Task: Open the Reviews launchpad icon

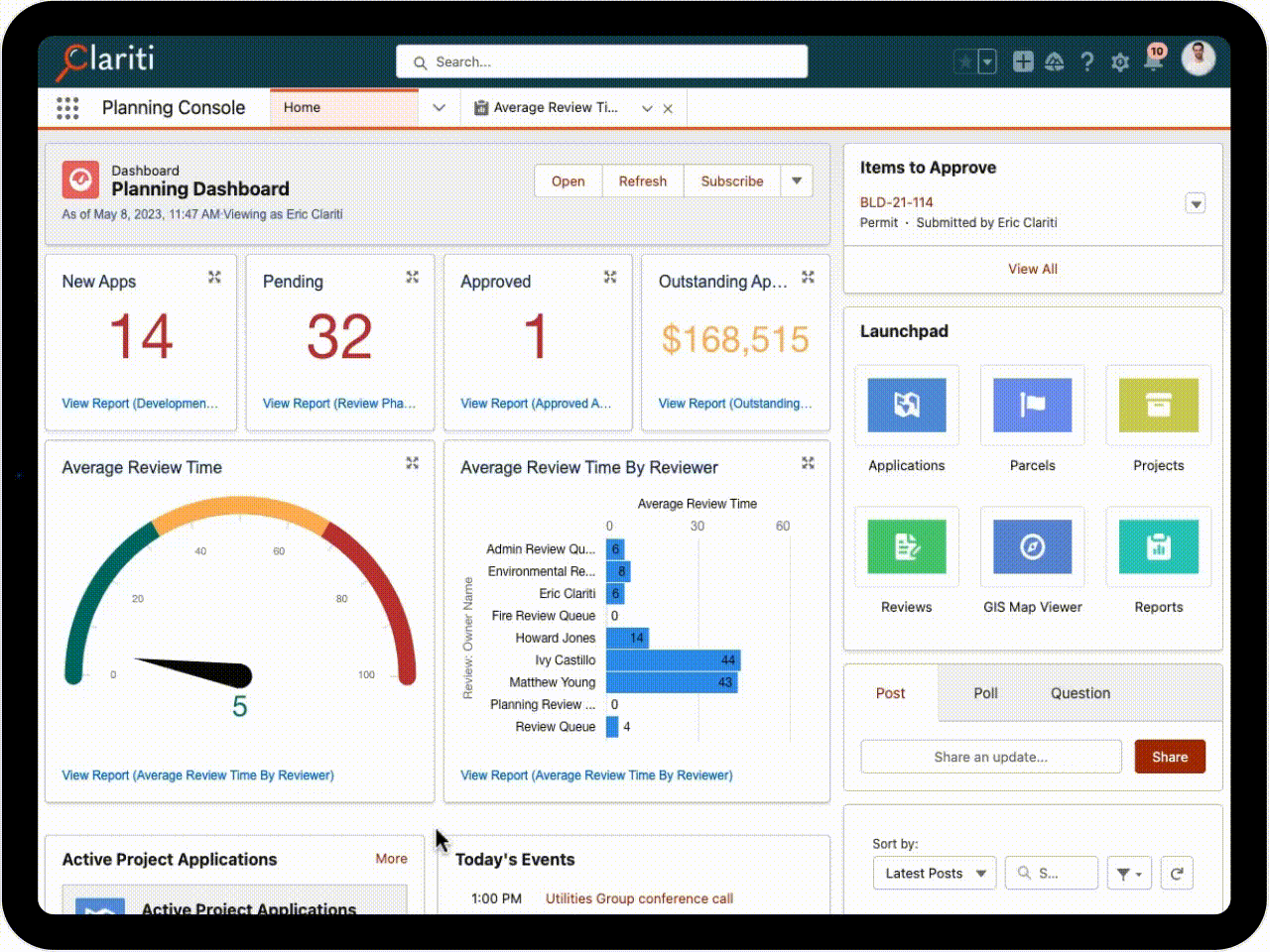Action: [906, 546]
